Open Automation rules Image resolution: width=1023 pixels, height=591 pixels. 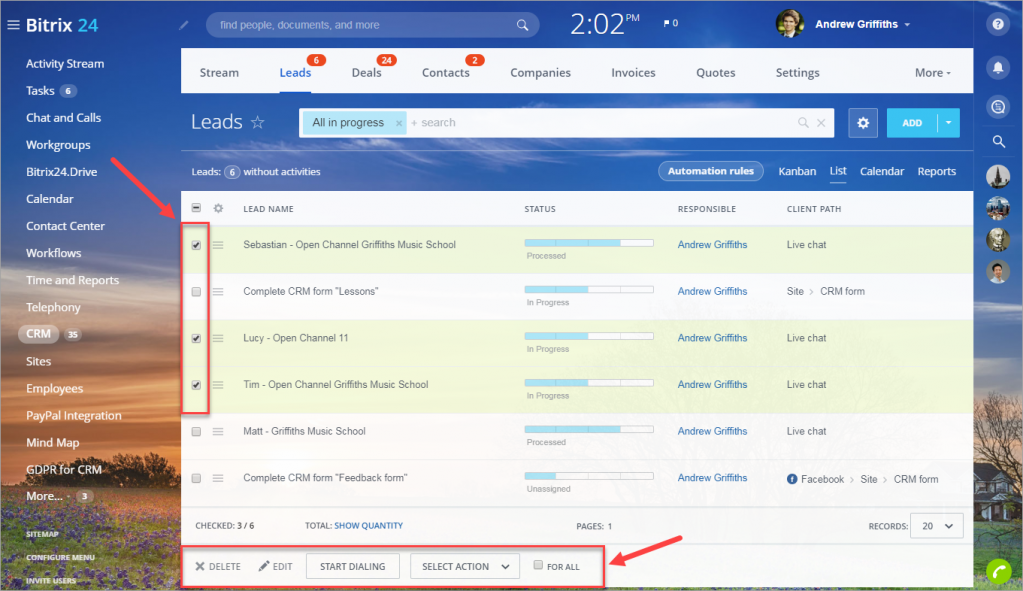pos(710,171)
